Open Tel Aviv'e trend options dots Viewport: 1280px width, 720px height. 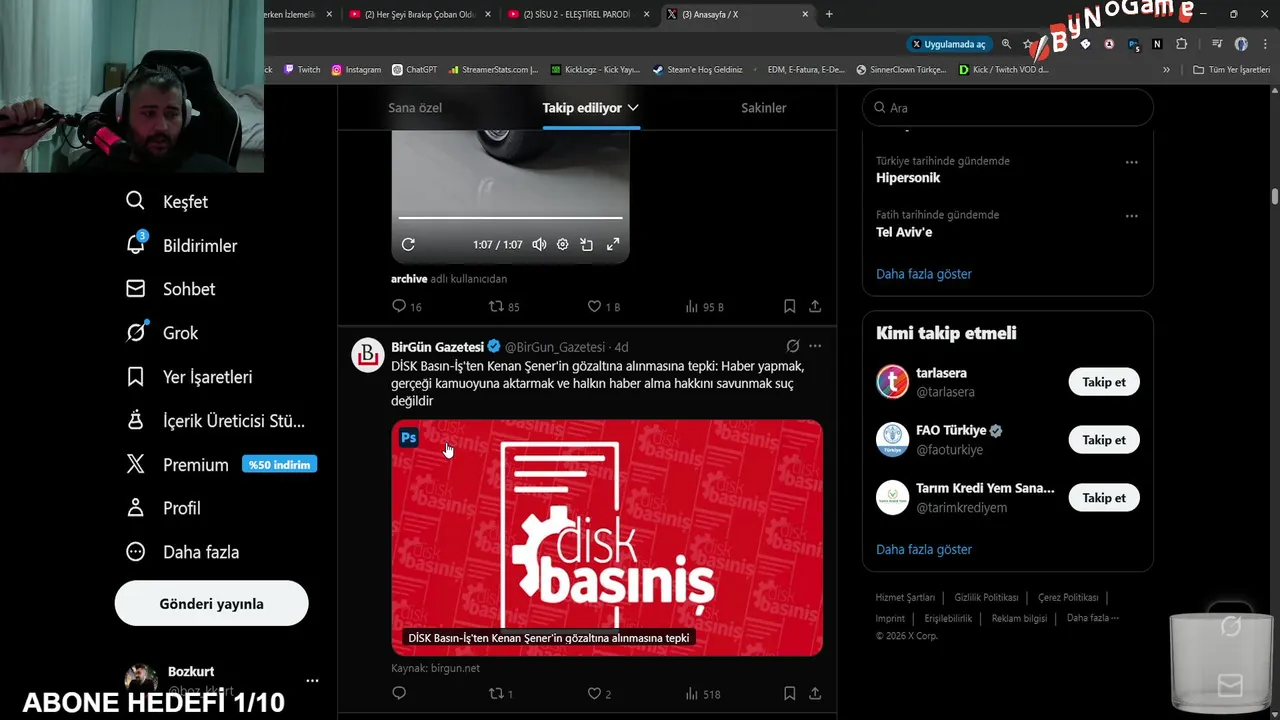(x=1131, y=216)
